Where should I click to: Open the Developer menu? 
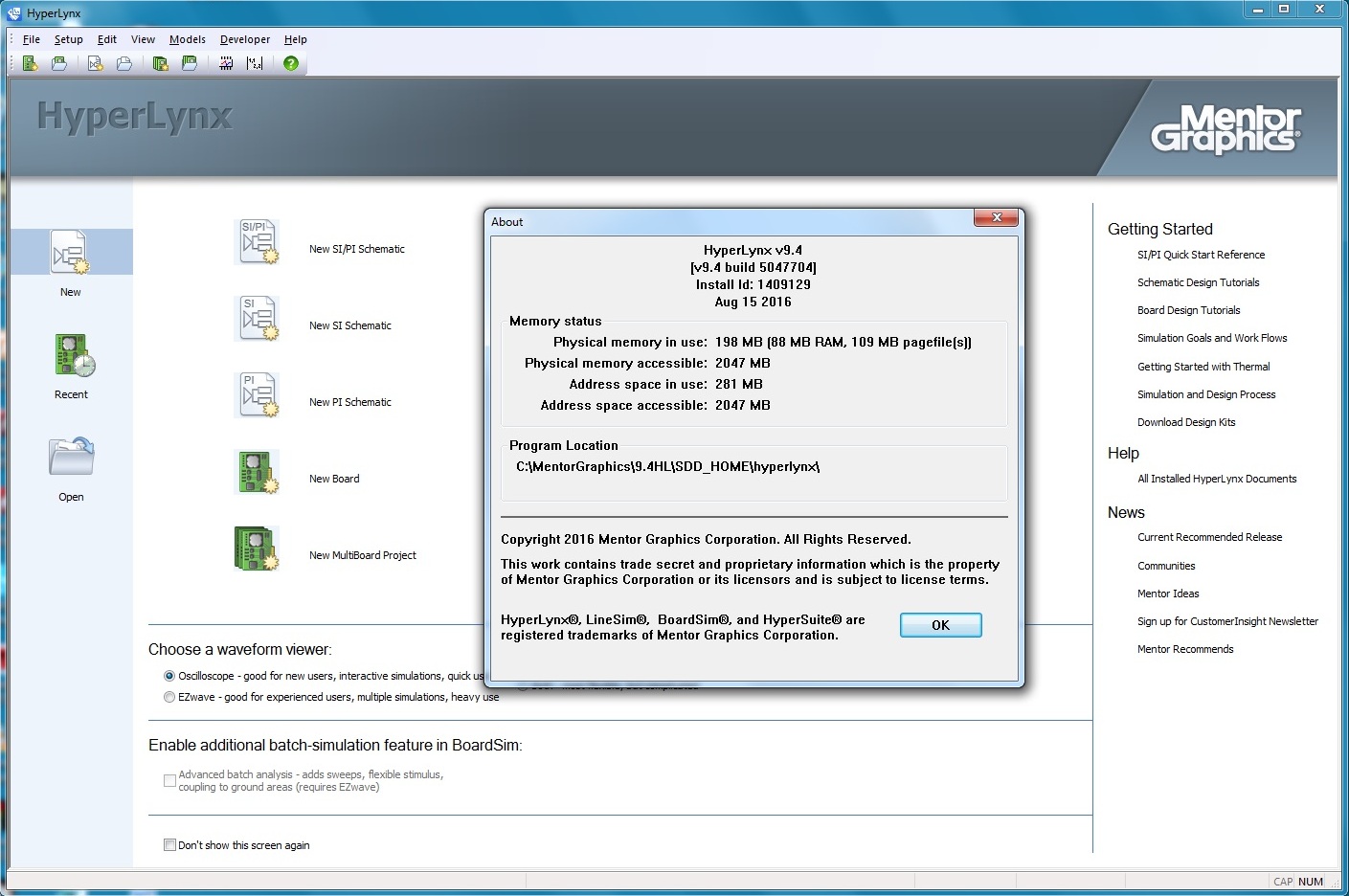coord(245,39)
